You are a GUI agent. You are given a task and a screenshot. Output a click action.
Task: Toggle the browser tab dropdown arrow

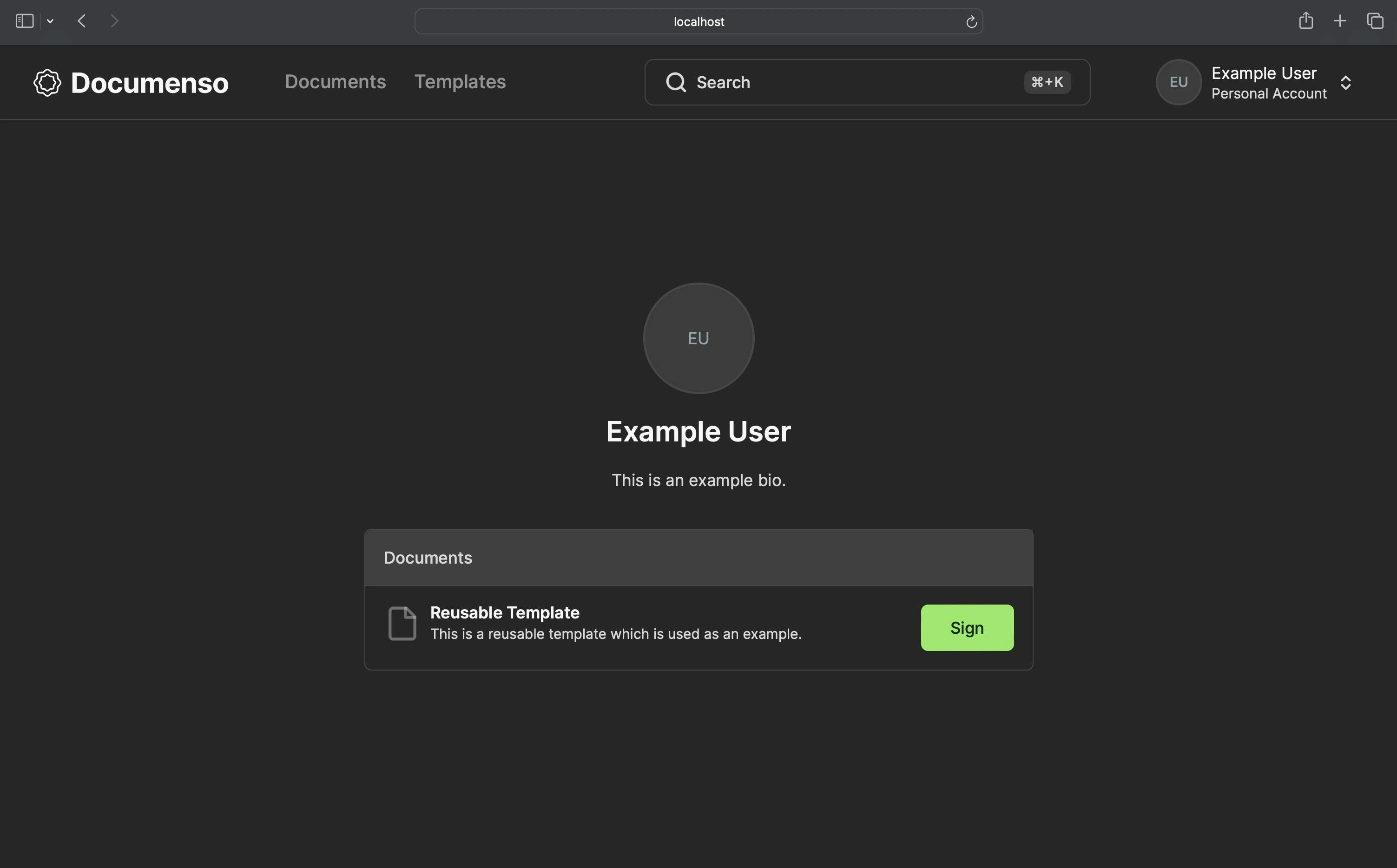coord(50,20)
